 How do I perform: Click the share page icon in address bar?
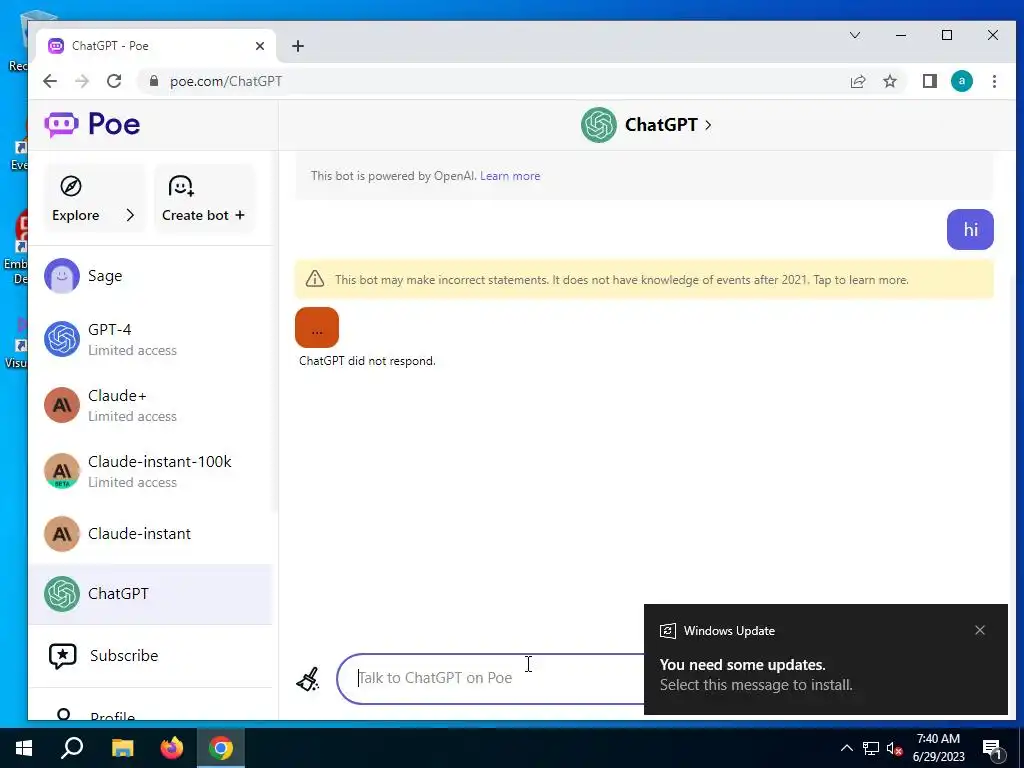coord(857,81)
